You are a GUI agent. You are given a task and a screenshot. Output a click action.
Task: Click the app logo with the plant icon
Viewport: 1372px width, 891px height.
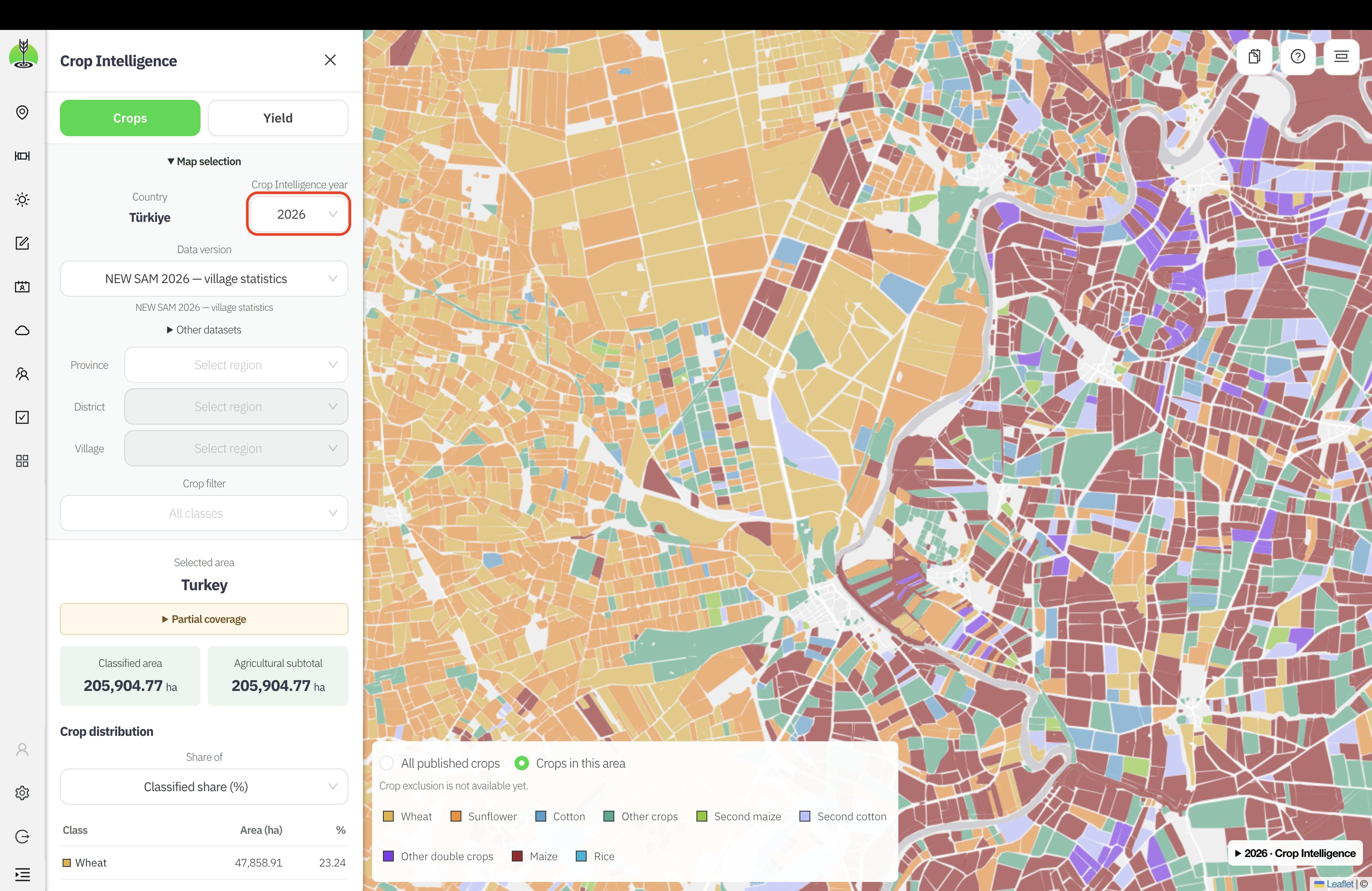coord(23,54)
